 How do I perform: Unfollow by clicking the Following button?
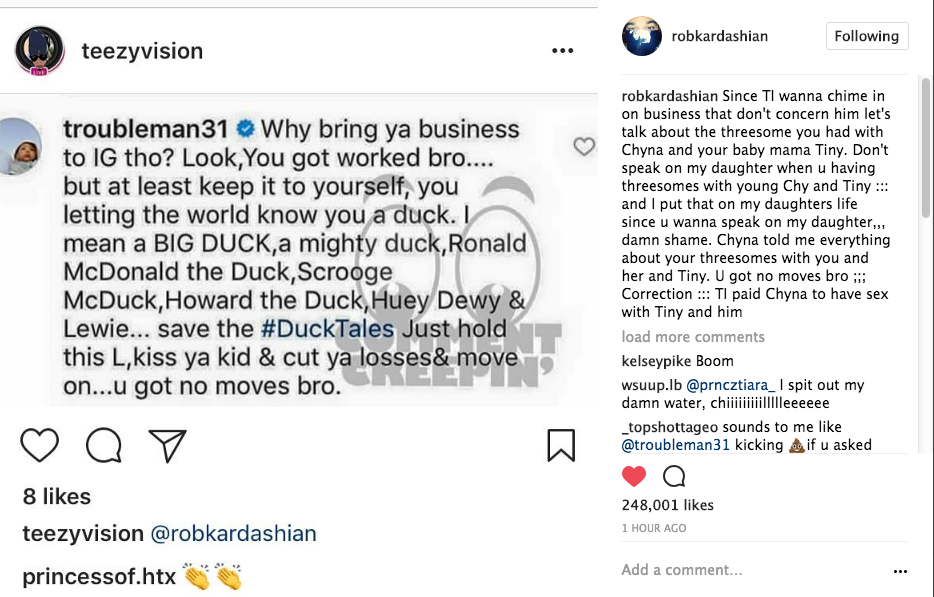[866, 36]
